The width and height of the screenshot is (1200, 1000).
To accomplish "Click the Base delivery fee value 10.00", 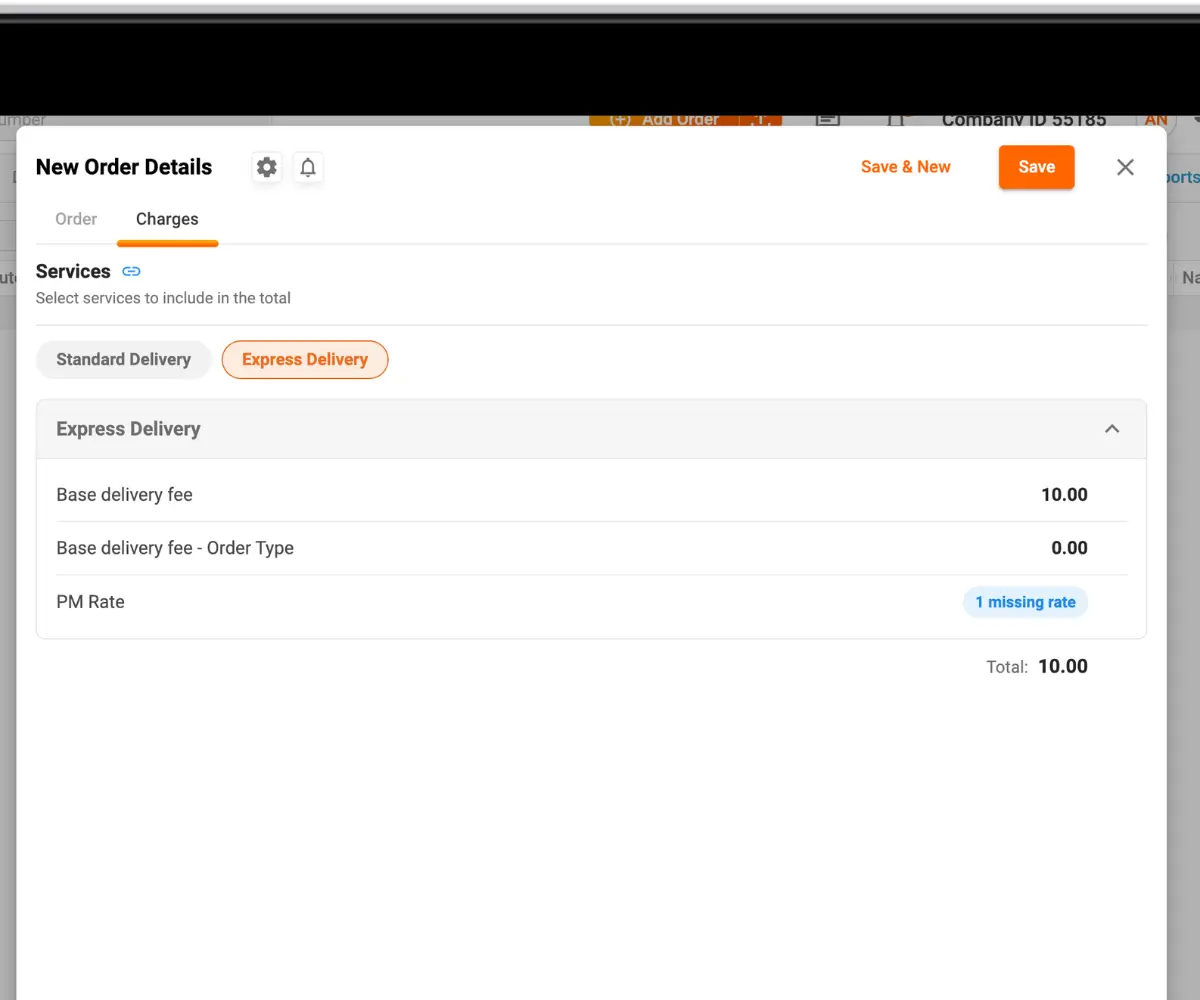I will (x=1064, y=494).
